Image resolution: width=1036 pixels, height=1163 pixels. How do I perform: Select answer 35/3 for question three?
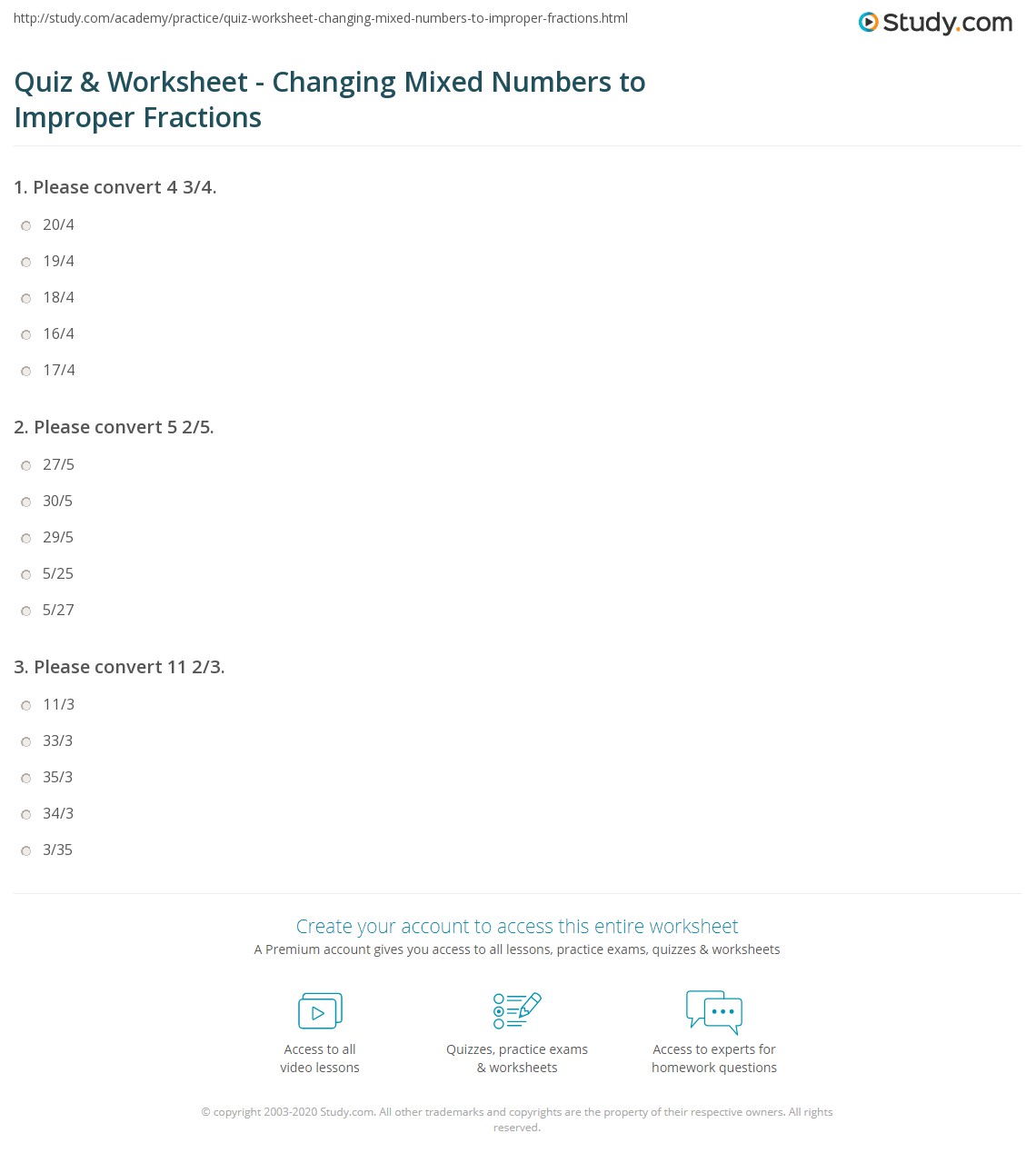(x=26, y=779)
